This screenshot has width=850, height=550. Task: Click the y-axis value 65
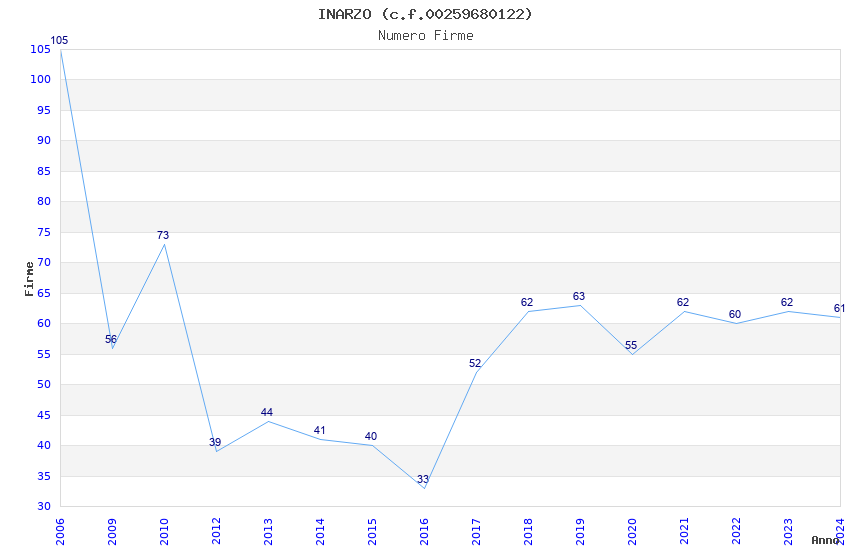point(43,293)
